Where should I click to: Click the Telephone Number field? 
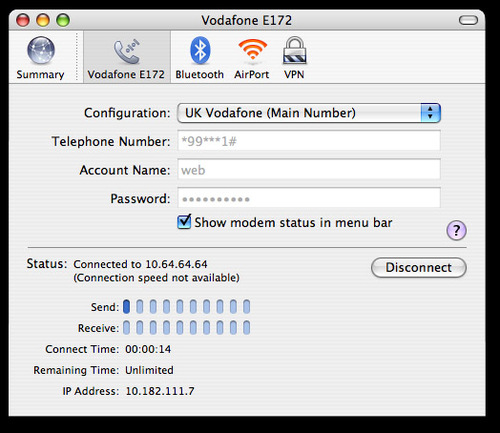[309, 141]
